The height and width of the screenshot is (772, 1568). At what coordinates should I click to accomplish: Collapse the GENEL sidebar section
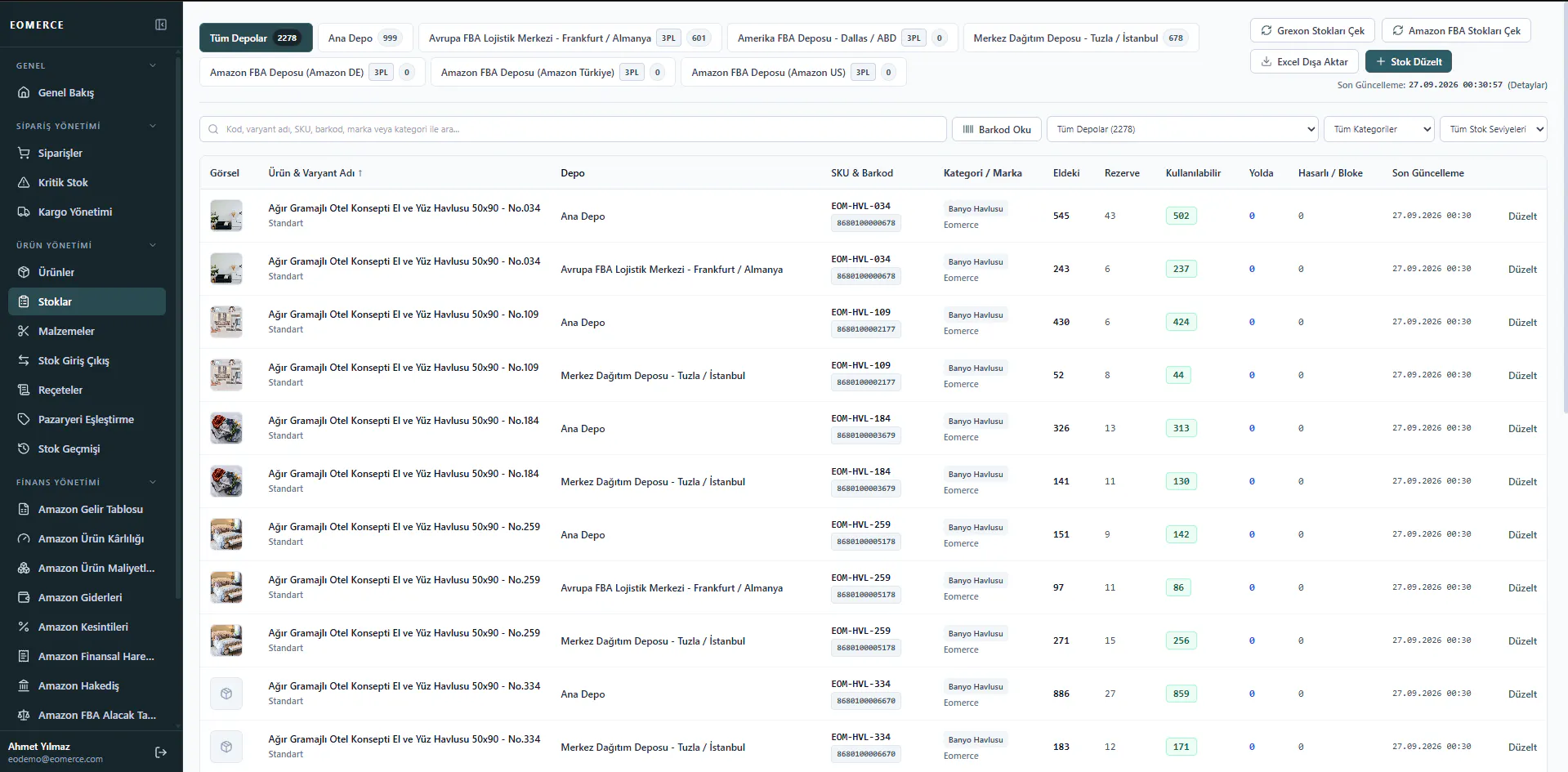152,65
